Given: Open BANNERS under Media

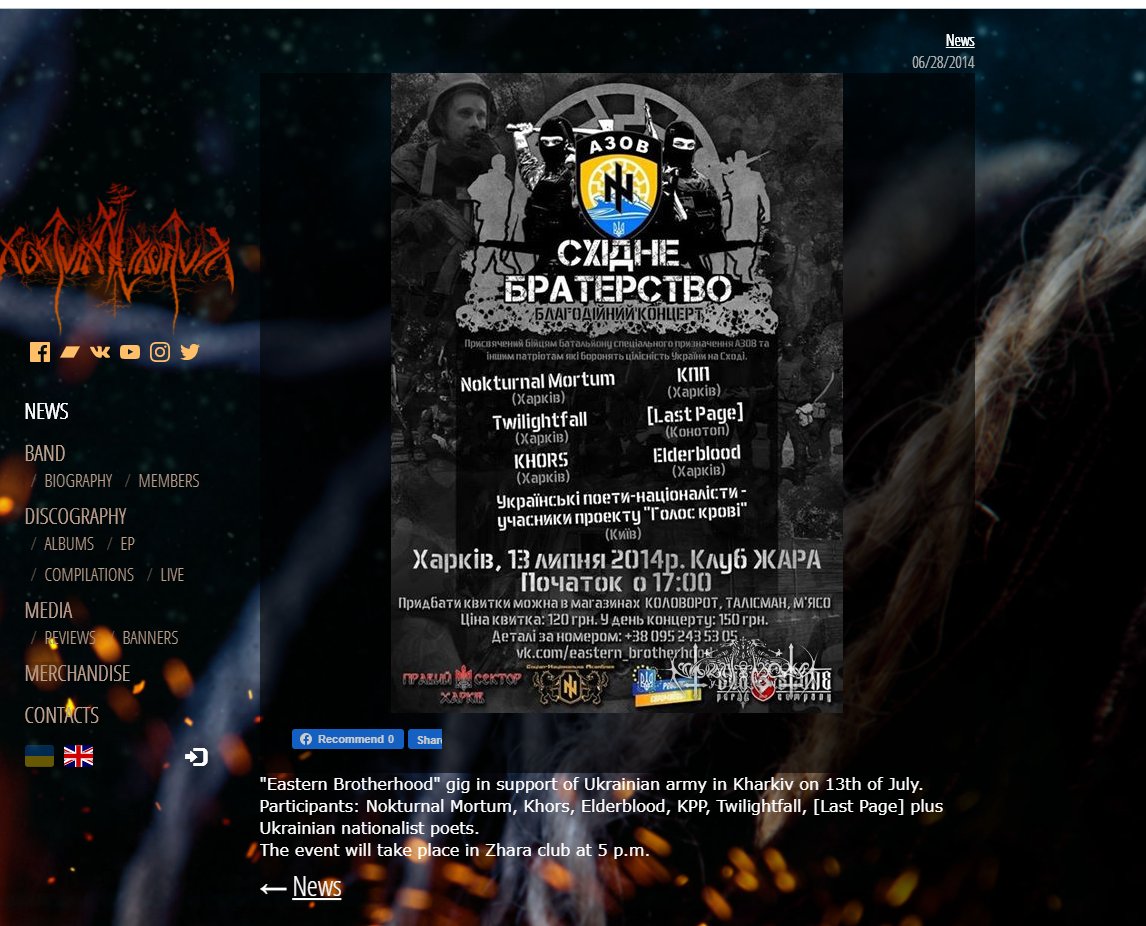Looking at the screenshot, I should 151,638.
